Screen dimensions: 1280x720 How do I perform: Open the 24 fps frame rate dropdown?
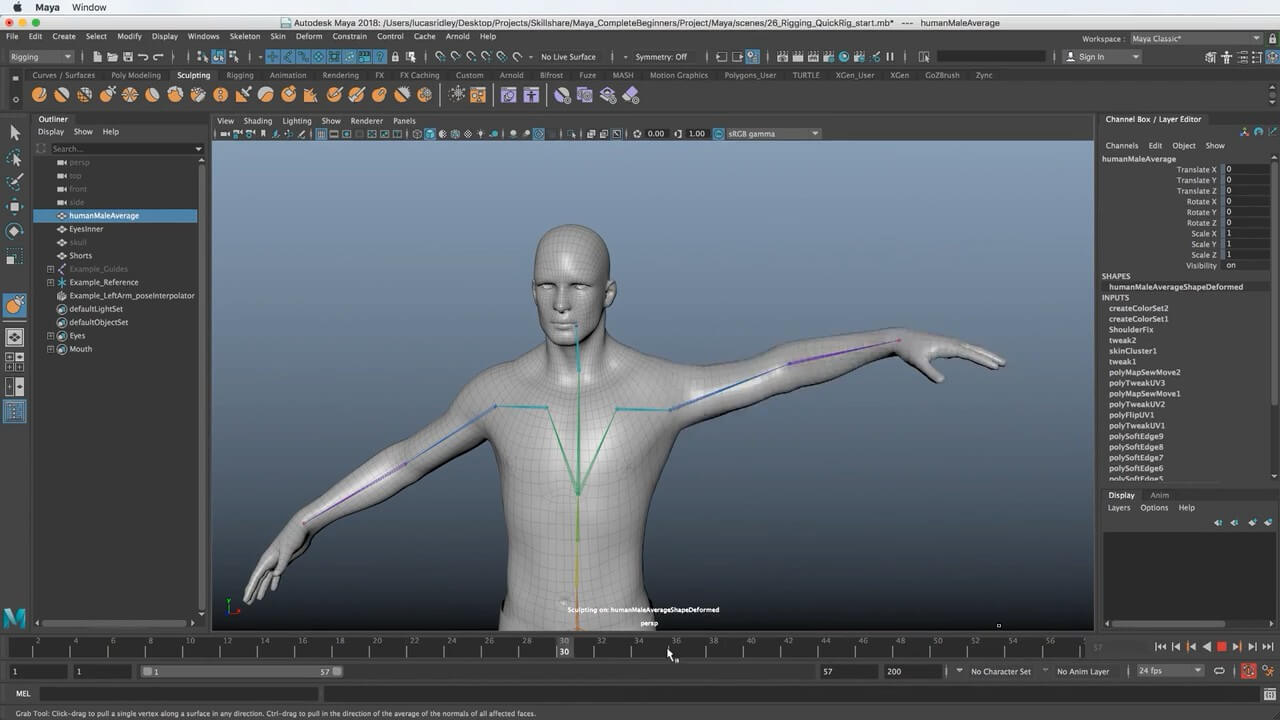tap(1170, 671)
